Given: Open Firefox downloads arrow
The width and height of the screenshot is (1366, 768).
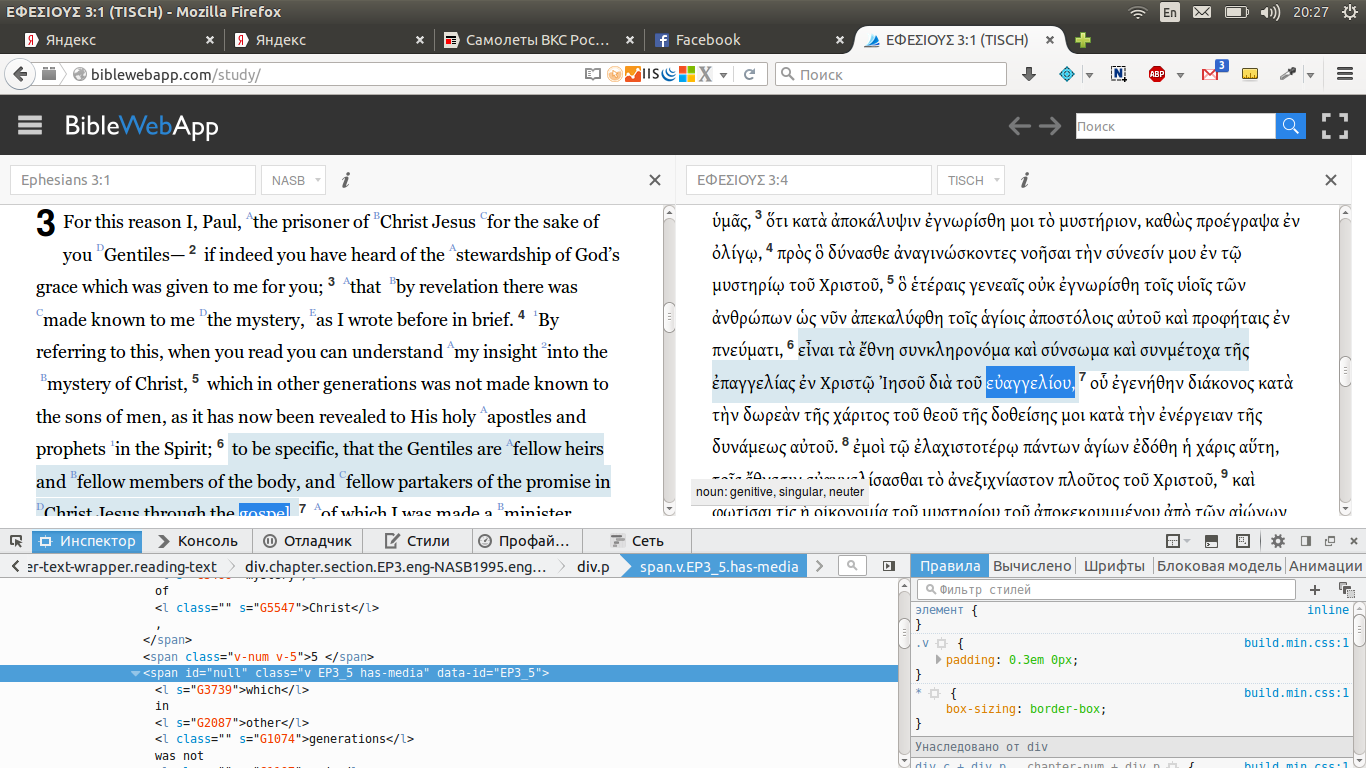Looking at the screenshot, I should [x=1029, y=74].
